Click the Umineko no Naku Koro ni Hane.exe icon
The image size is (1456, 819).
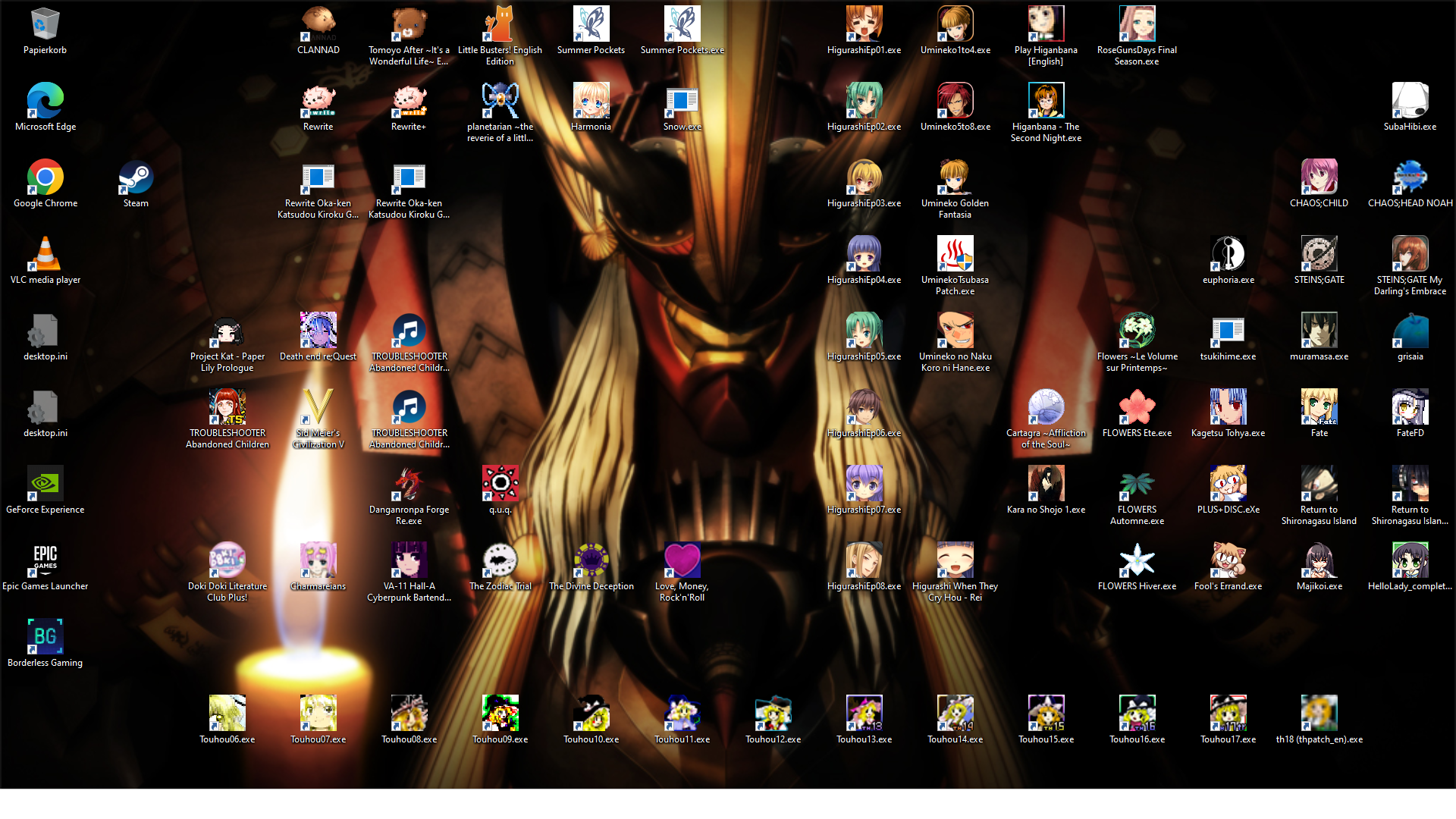point(955,331)
